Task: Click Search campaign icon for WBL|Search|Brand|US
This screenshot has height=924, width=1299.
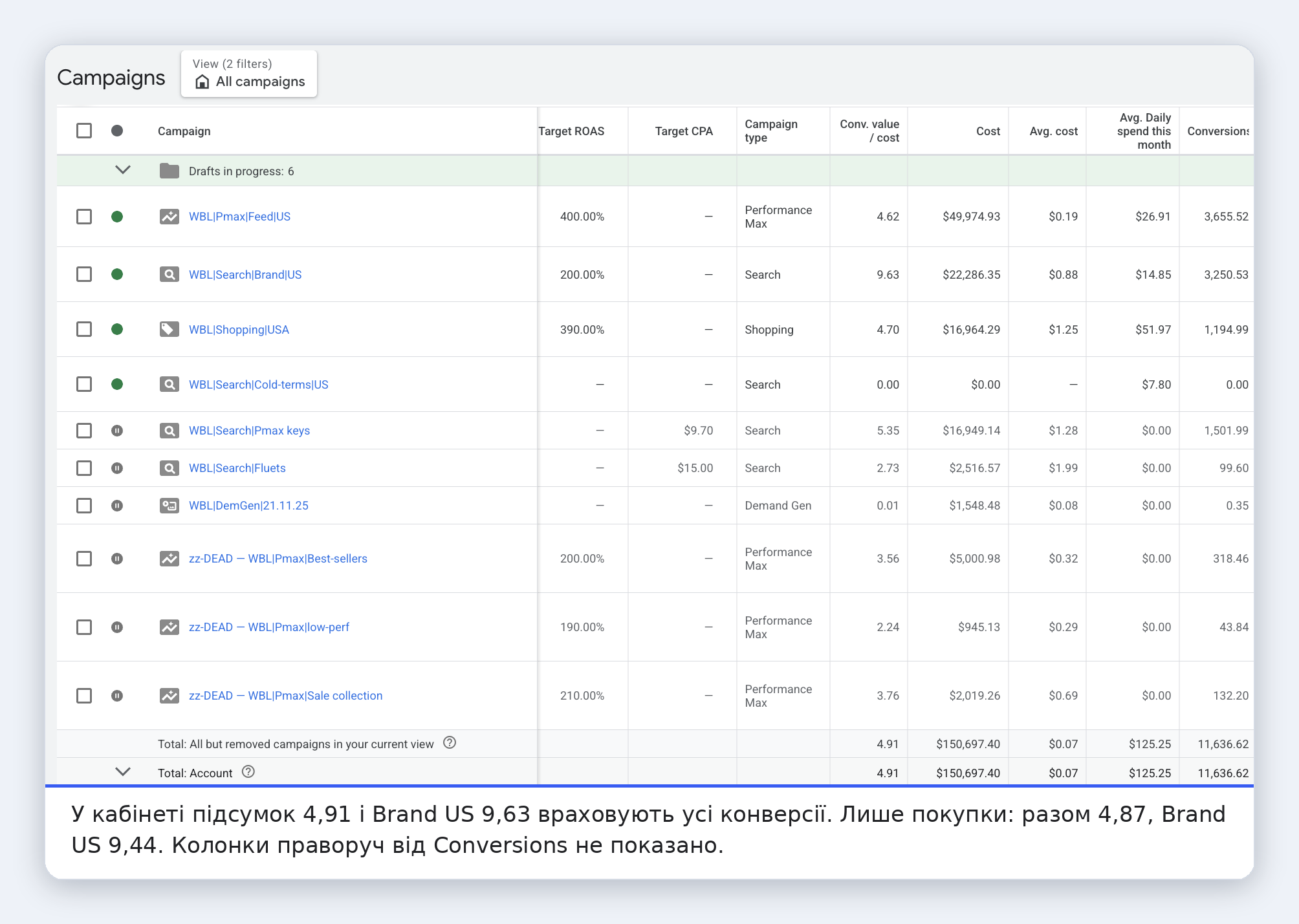Action: pos(169,275)
